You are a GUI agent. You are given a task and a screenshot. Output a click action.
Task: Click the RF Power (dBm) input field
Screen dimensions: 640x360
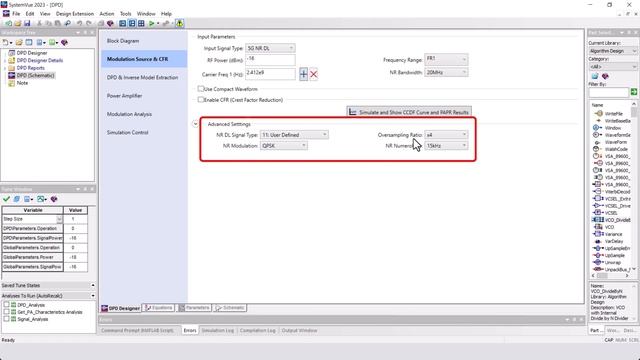point(270,60)
